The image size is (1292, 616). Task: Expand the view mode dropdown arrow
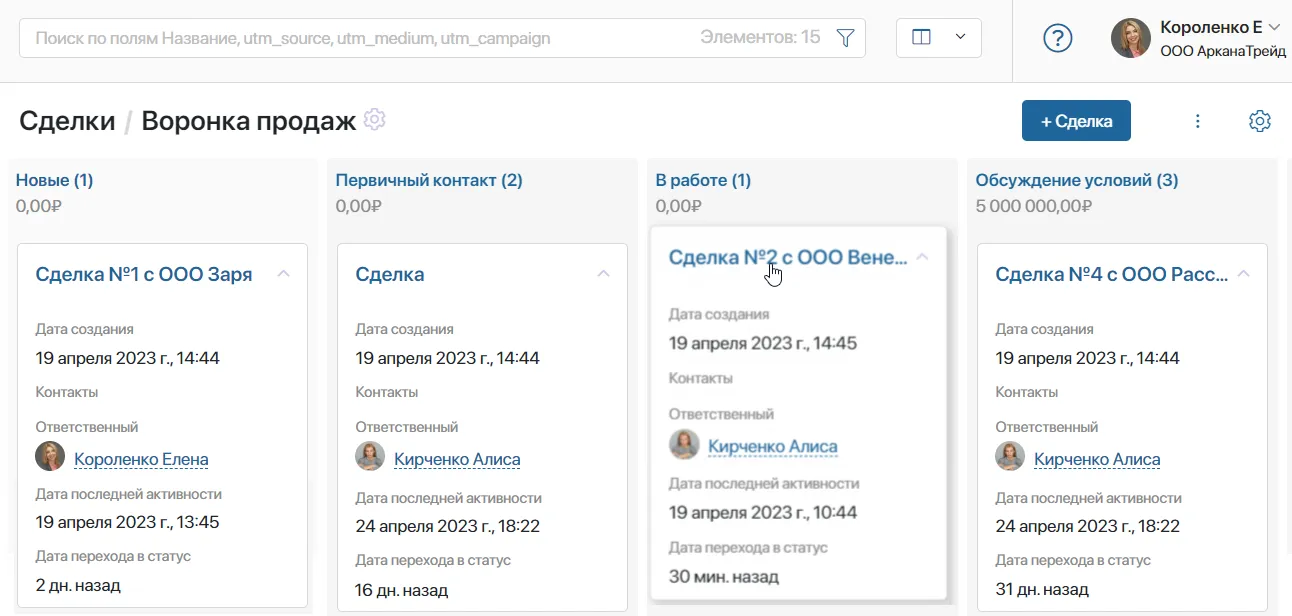point(961,38)
